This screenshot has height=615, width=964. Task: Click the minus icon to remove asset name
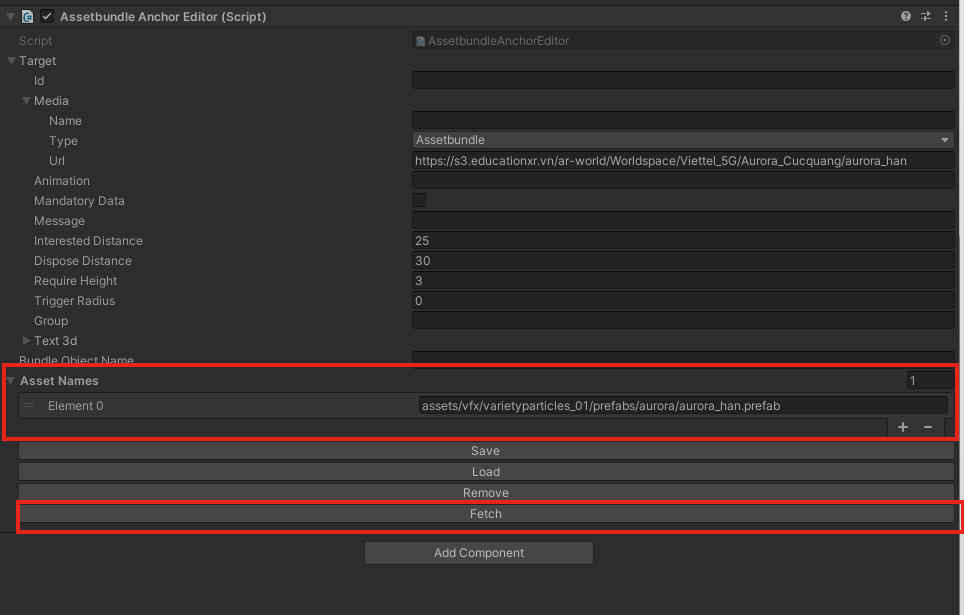927,427
